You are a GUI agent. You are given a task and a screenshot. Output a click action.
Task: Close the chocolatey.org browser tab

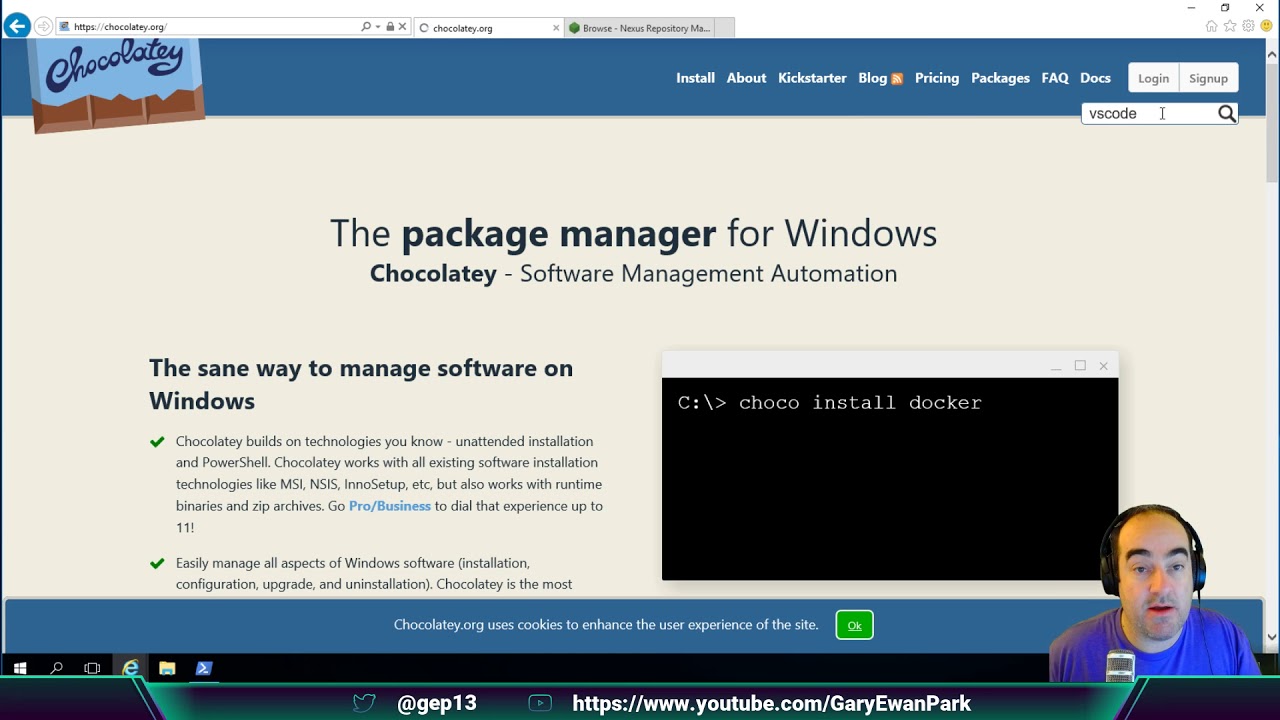click(x=556, y=28)
